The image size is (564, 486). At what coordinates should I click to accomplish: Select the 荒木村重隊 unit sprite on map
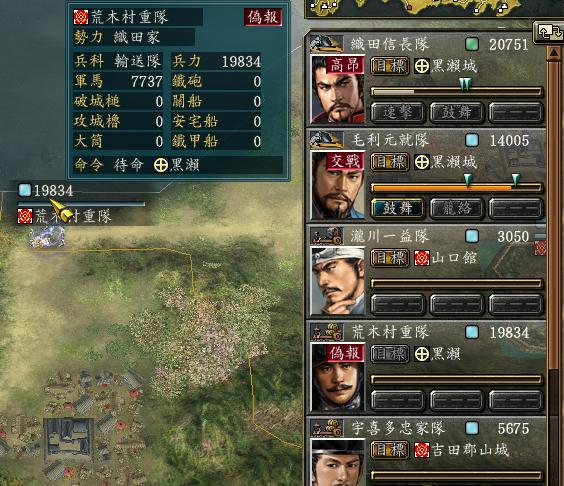[47, 237]
